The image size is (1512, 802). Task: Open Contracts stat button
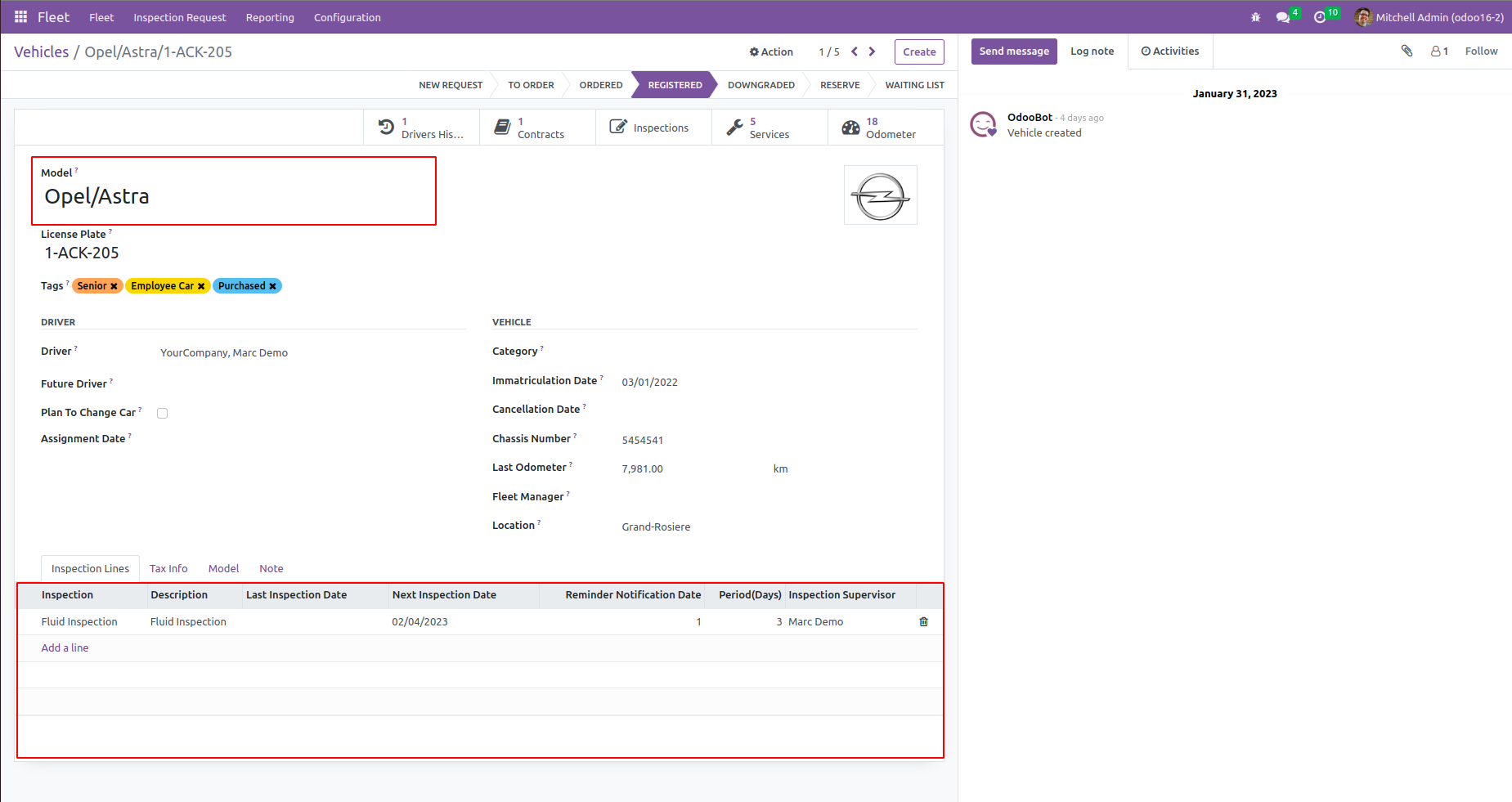[537, 128]
